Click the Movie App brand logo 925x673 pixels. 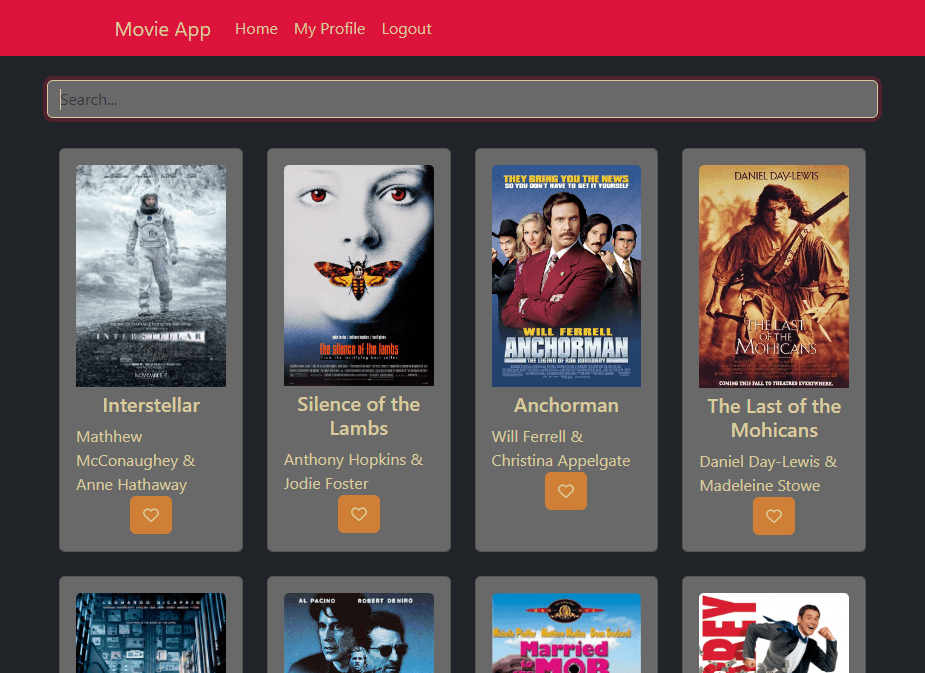pyautogui.click(x=163, y=29)
